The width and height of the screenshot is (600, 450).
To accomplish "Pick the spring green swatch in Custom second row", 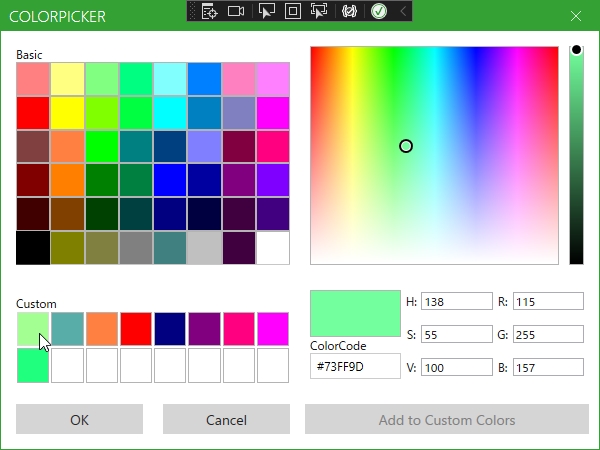I will pos(33,365).
